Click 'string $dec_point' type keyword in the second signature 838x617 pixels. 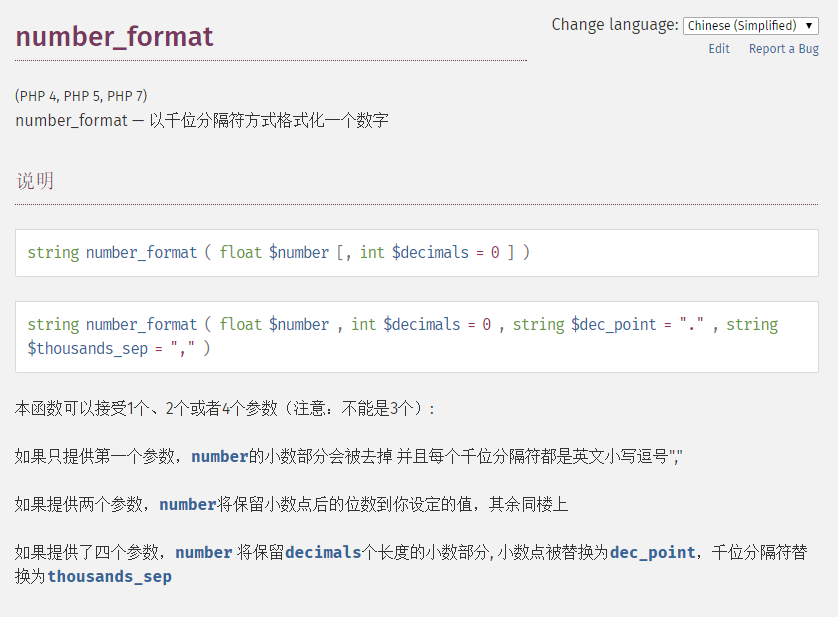[538, 325]
